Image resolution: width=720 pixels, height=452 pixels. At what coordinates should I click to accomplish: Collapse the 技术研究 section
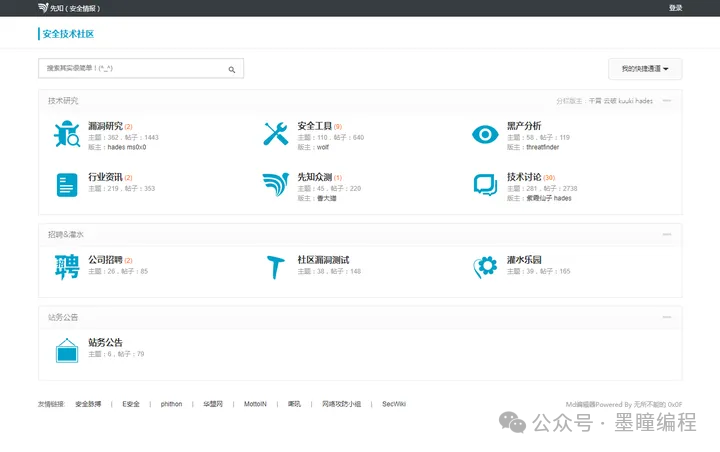click(x=667, y=100)
